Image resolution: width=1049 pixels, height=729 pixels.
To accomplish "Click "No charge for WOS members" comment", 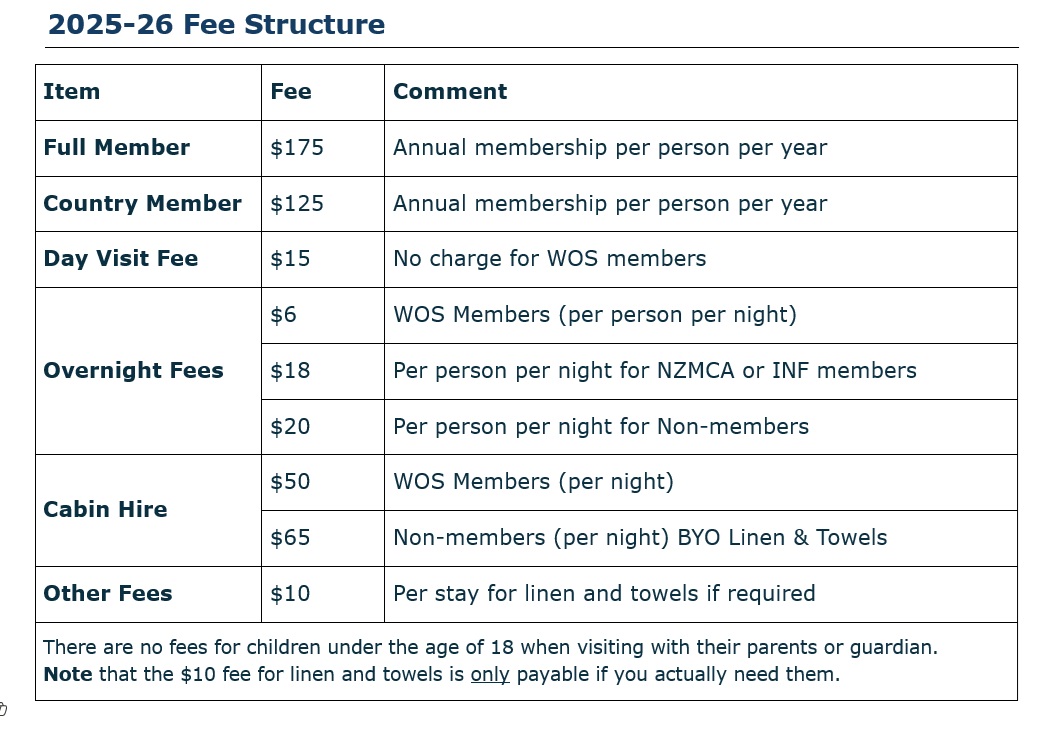I will (x=549, y=259).
